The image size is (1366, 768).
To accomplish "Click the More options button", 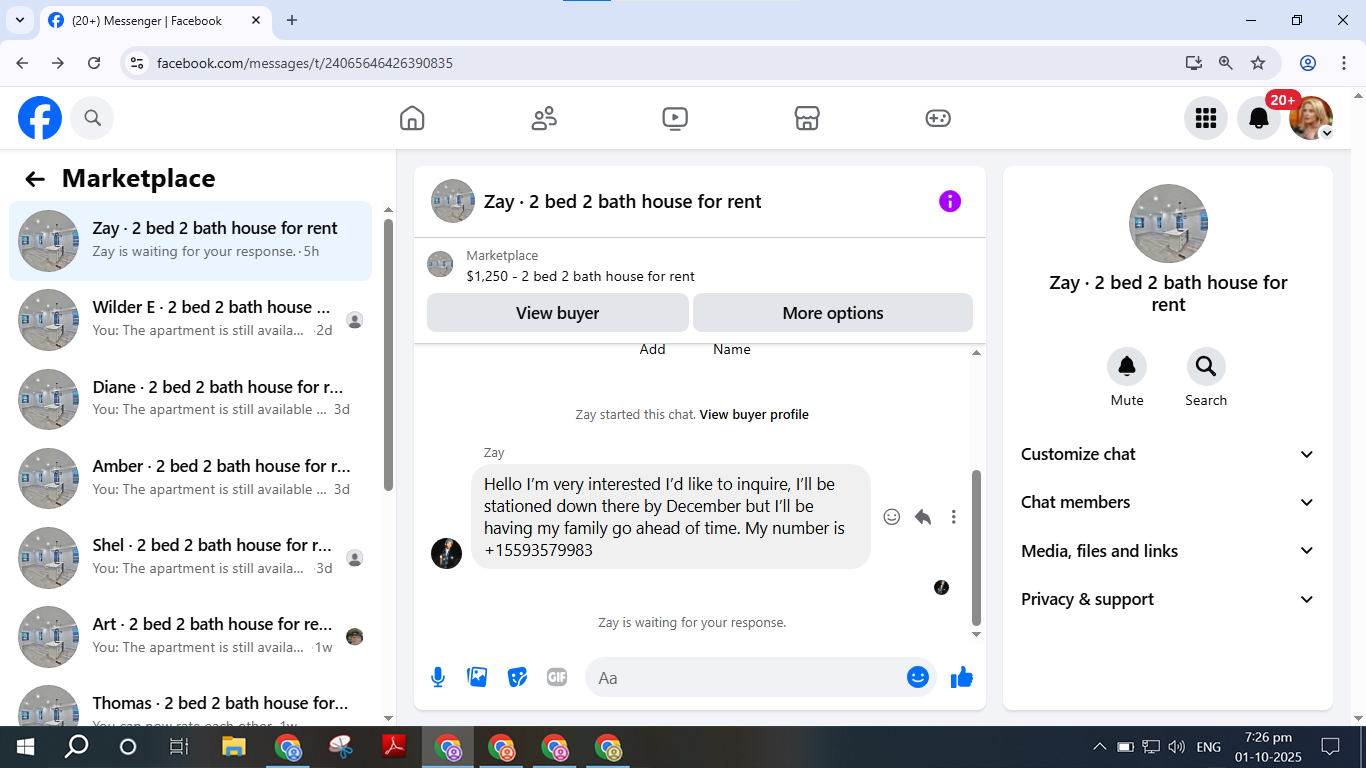I will click(833, 313).
